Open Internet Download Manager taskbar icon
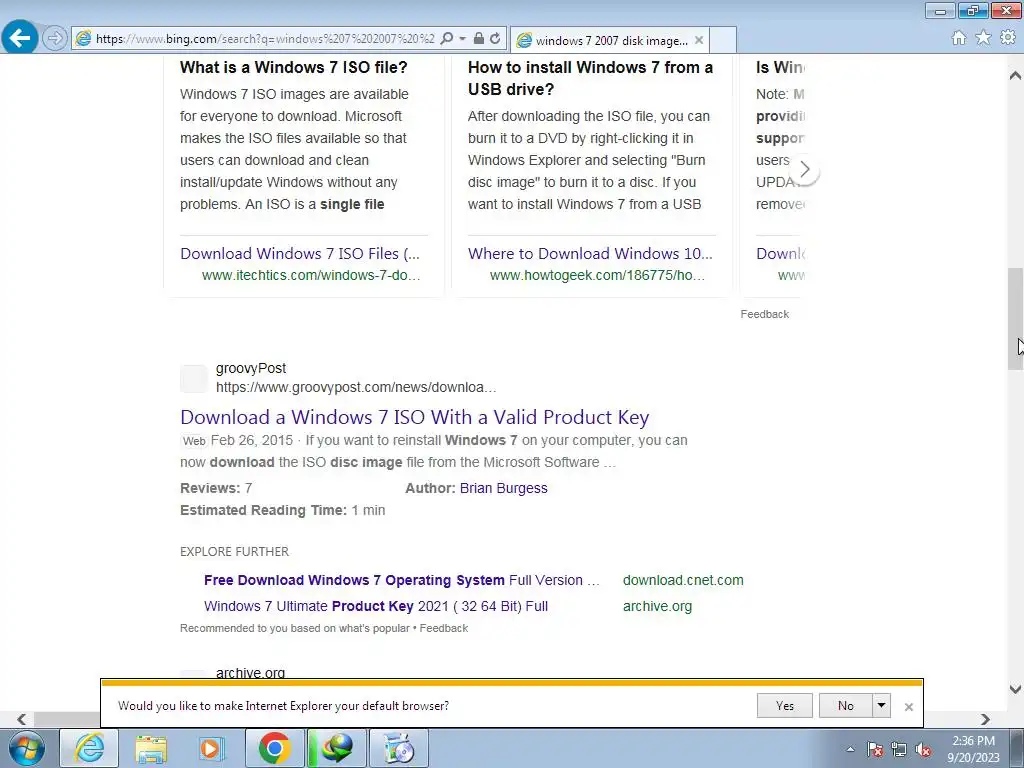This screenshot has height=768, width=1024. (x=337, y=748)
